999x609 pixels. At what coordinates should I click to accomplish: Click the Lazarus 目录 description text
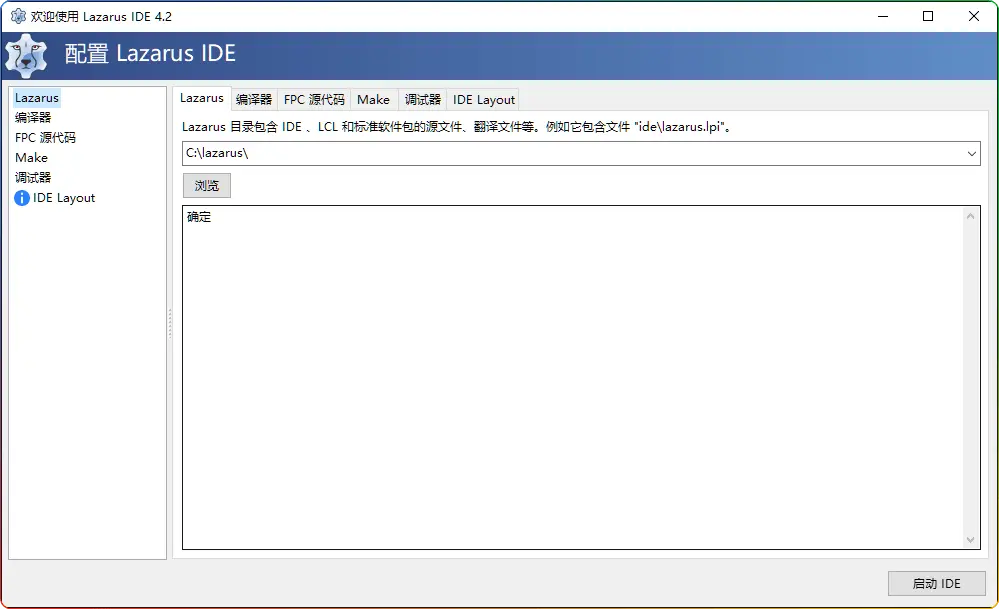pos(456,127)
